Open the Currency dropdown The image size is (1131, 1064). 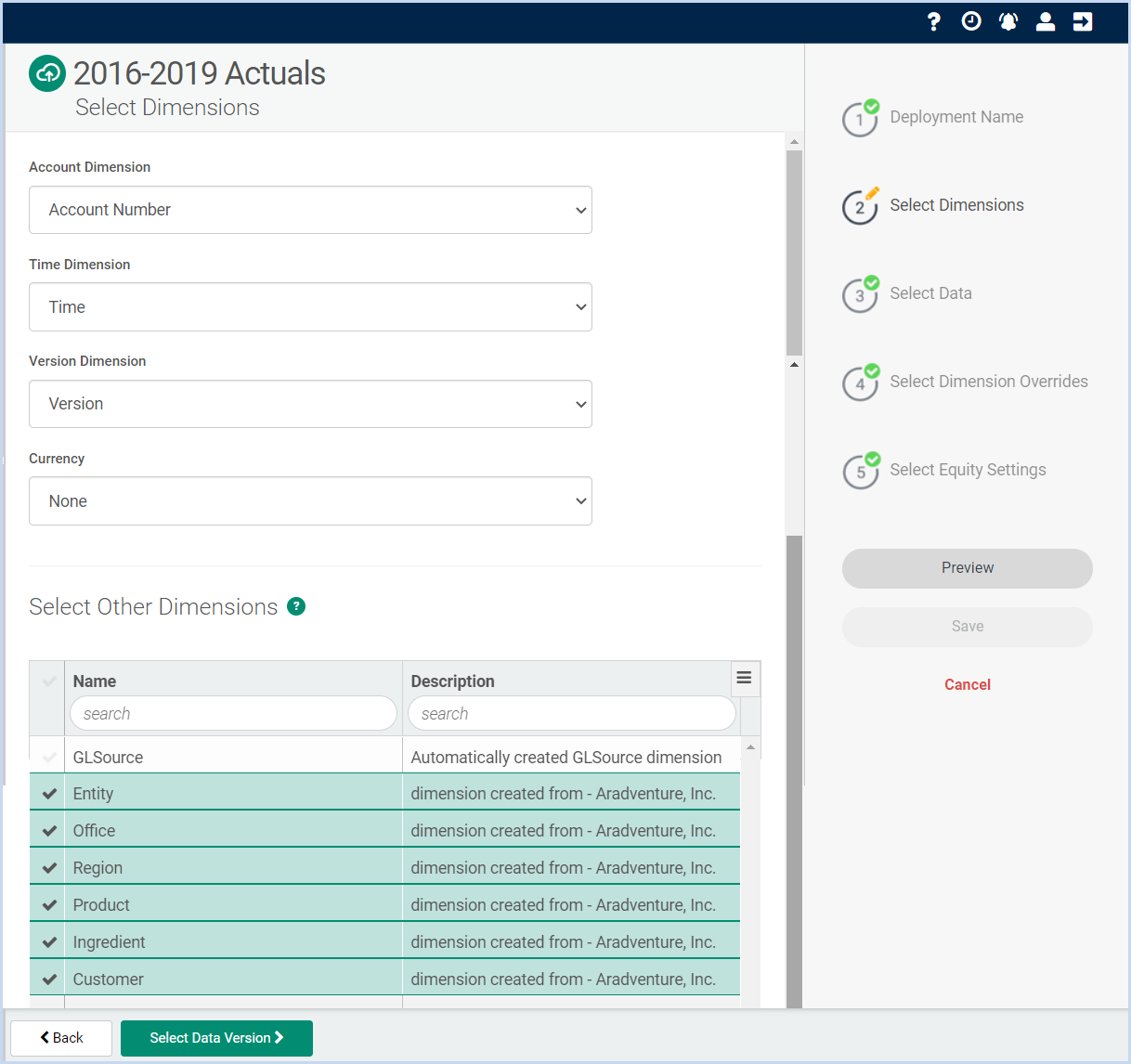pos(310,501)
